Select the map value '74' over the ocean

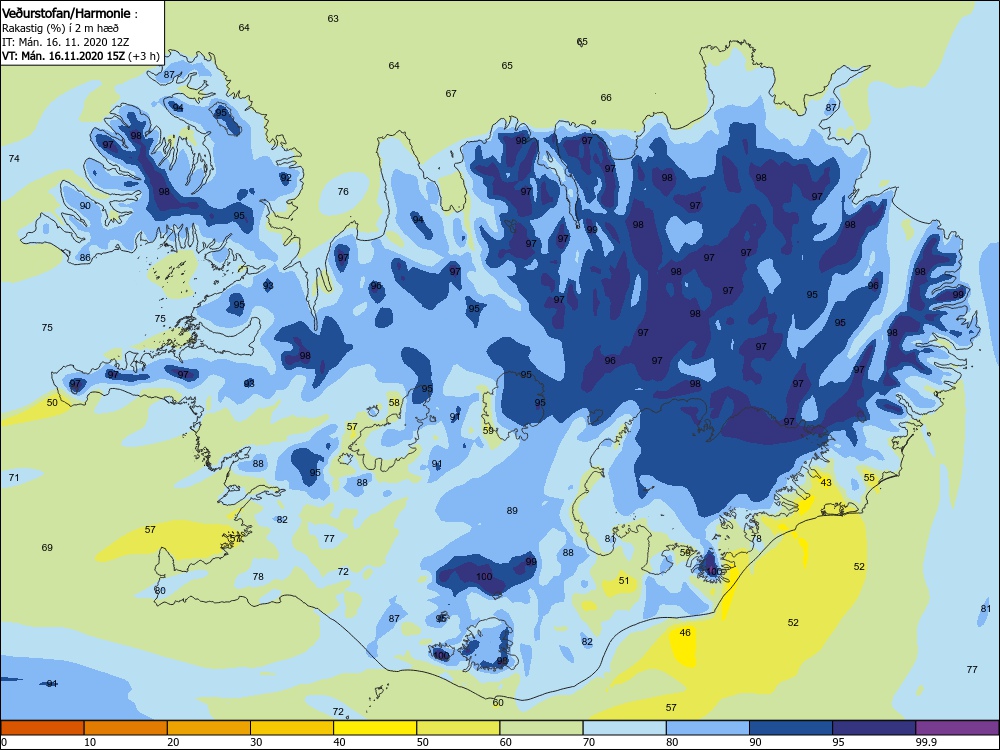pyautogui.click(x=14, y=158)
